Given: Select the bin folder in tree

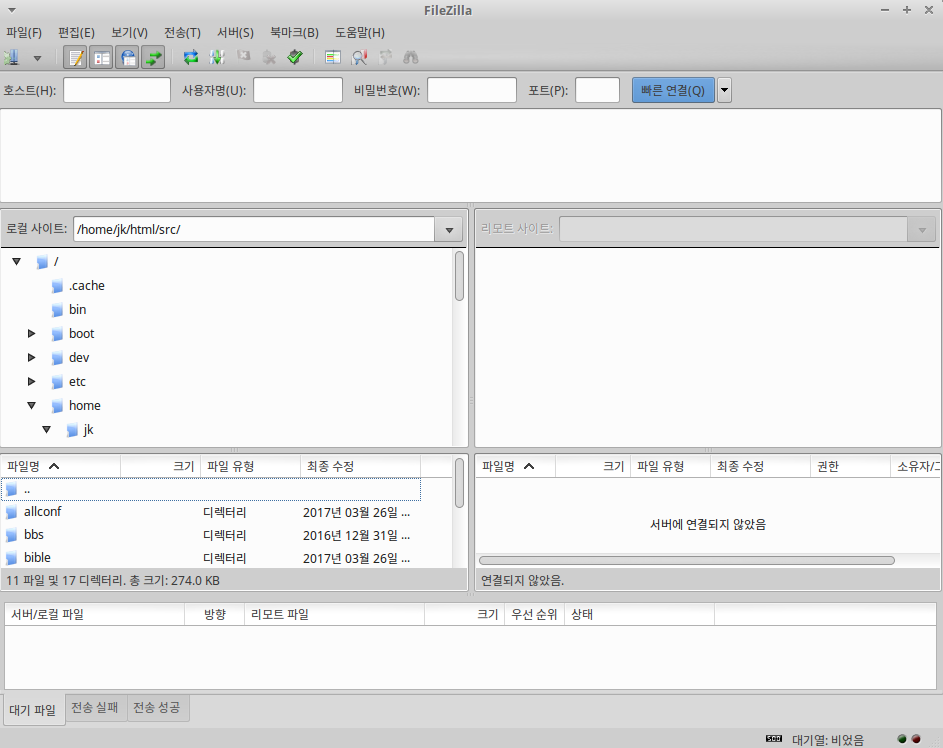Looking at the screenshot, I should 69,310.
